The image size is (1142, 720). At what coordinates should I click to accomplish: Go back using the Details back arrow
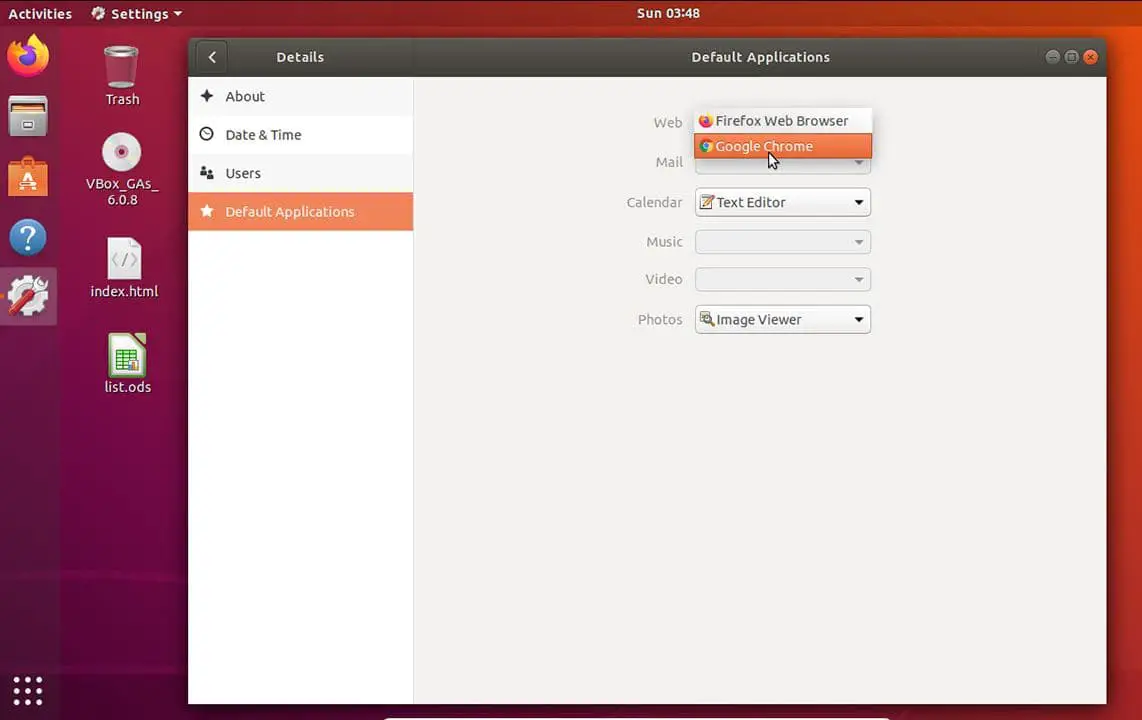(x=212, y=57)
